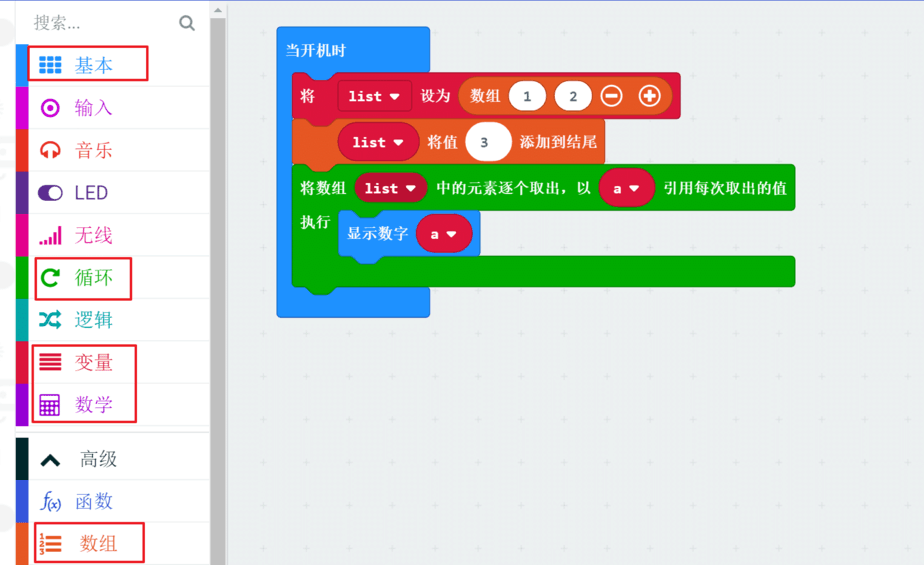
Task: Open the 数组 arrays category
Action: pos(98,543)
